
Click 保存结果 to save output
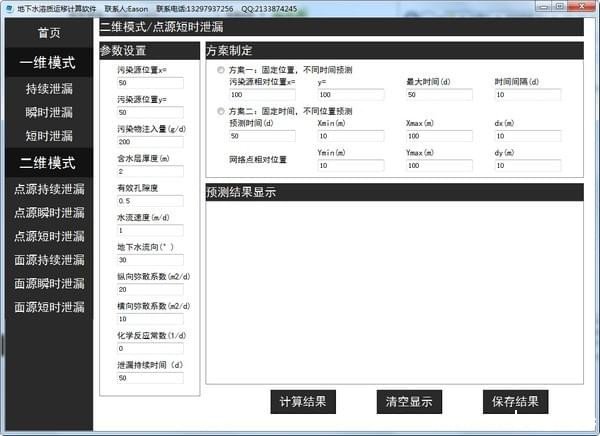pyautogui.click(x=515, y=402)
